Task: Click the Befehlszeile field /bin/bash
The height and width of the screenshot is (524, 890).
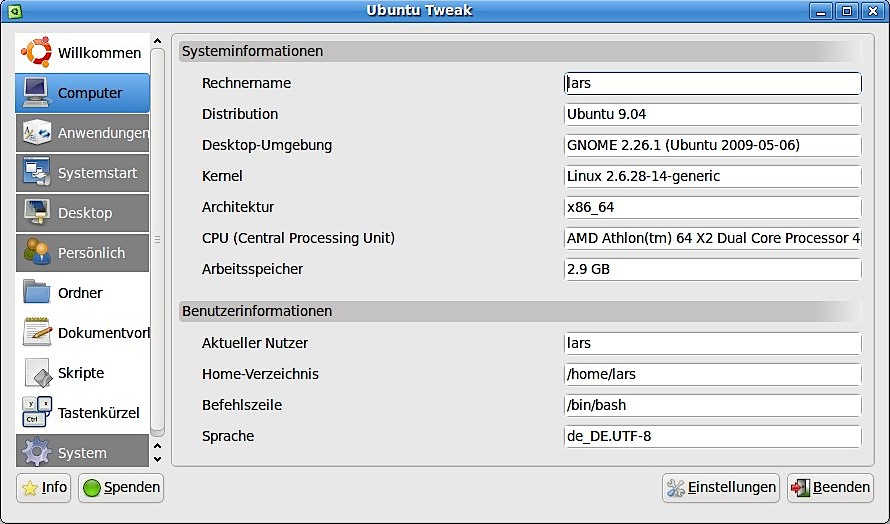Action: [x=712, y=405]
